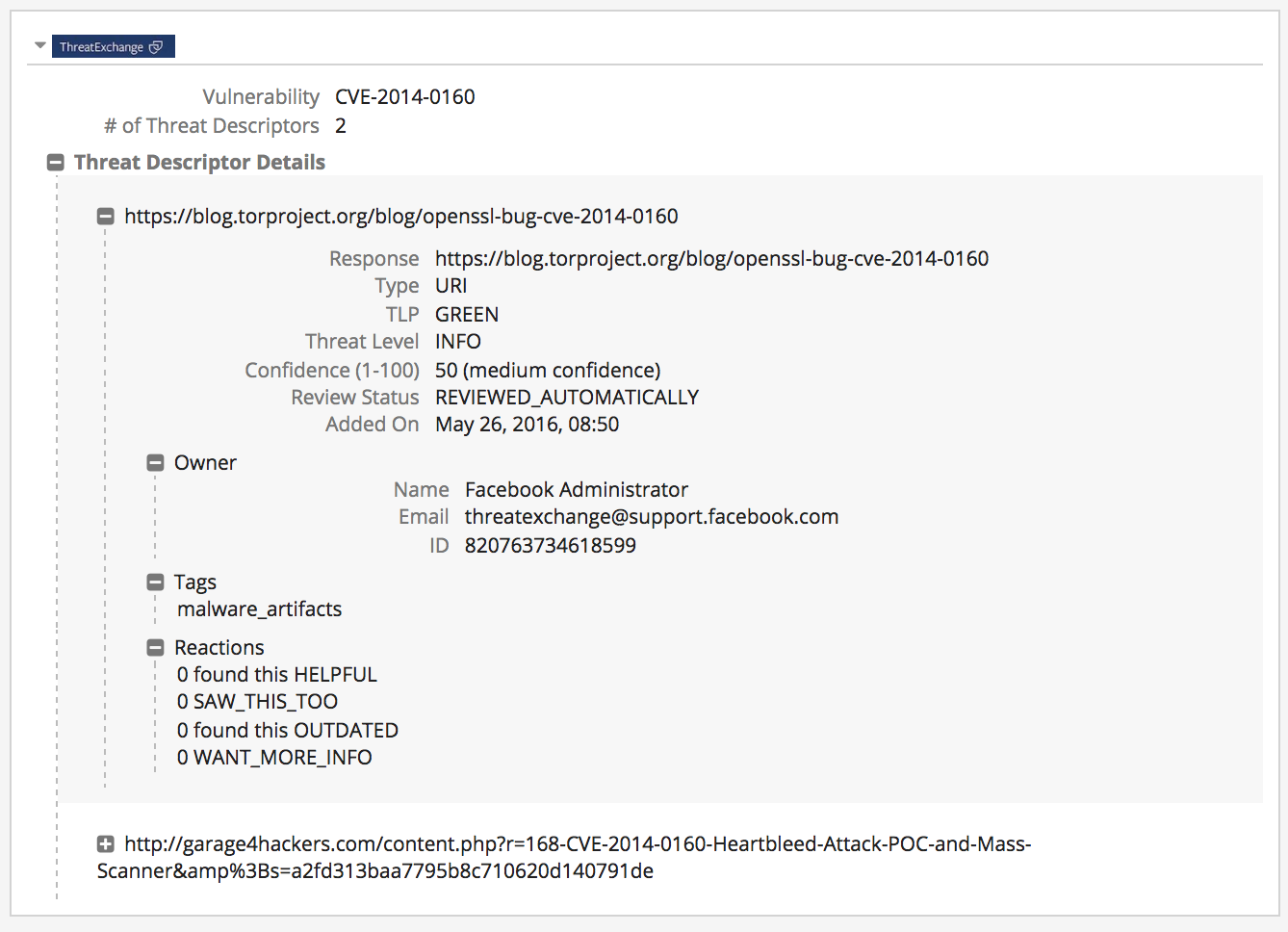Collapse the Owner section
Screen dimensions: 1288x932
point(155,463)
